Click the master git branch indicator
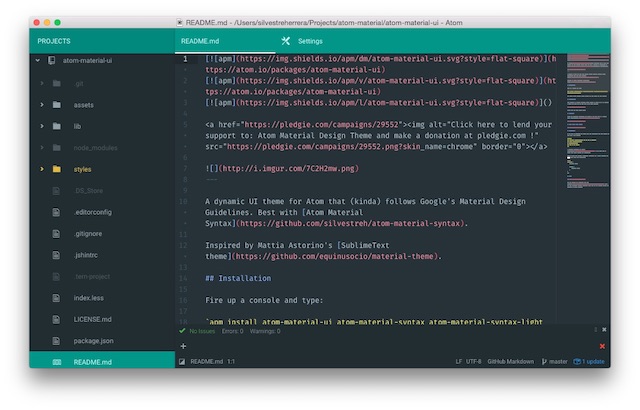The width and height of the screenshot is (640, 410). click(x=554, y=361)
